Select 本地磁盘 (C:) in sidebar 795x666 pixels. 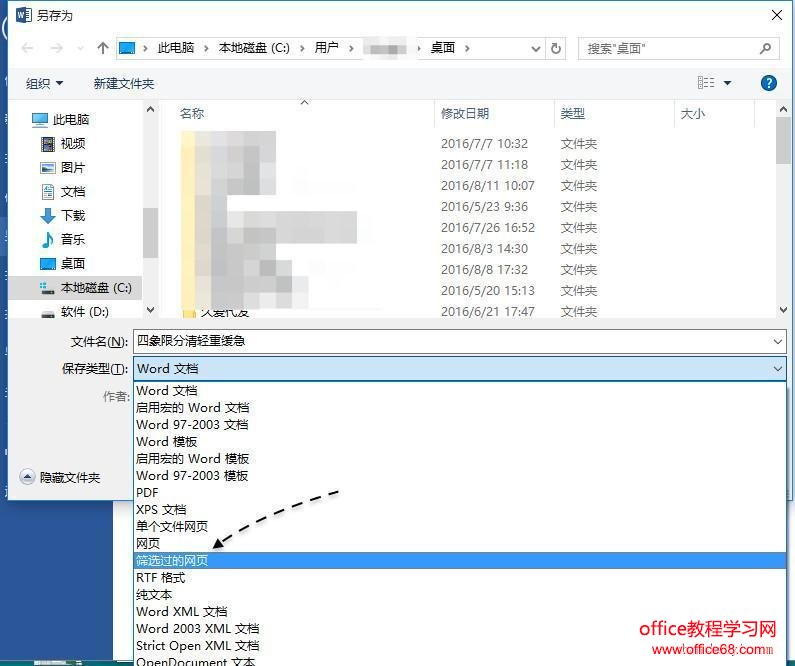tap(76, 288)
